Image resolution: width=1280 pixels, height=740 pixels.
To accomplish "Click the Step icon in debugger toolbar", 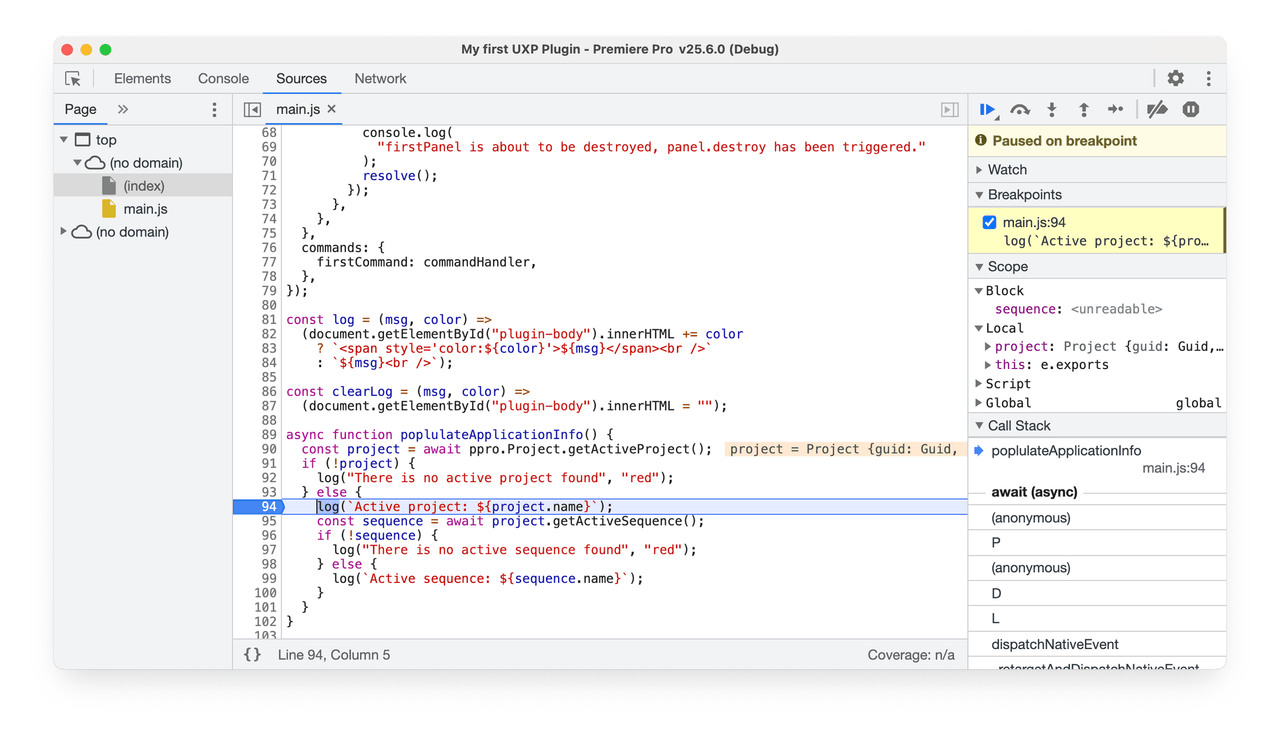I will coord(1116,109).
